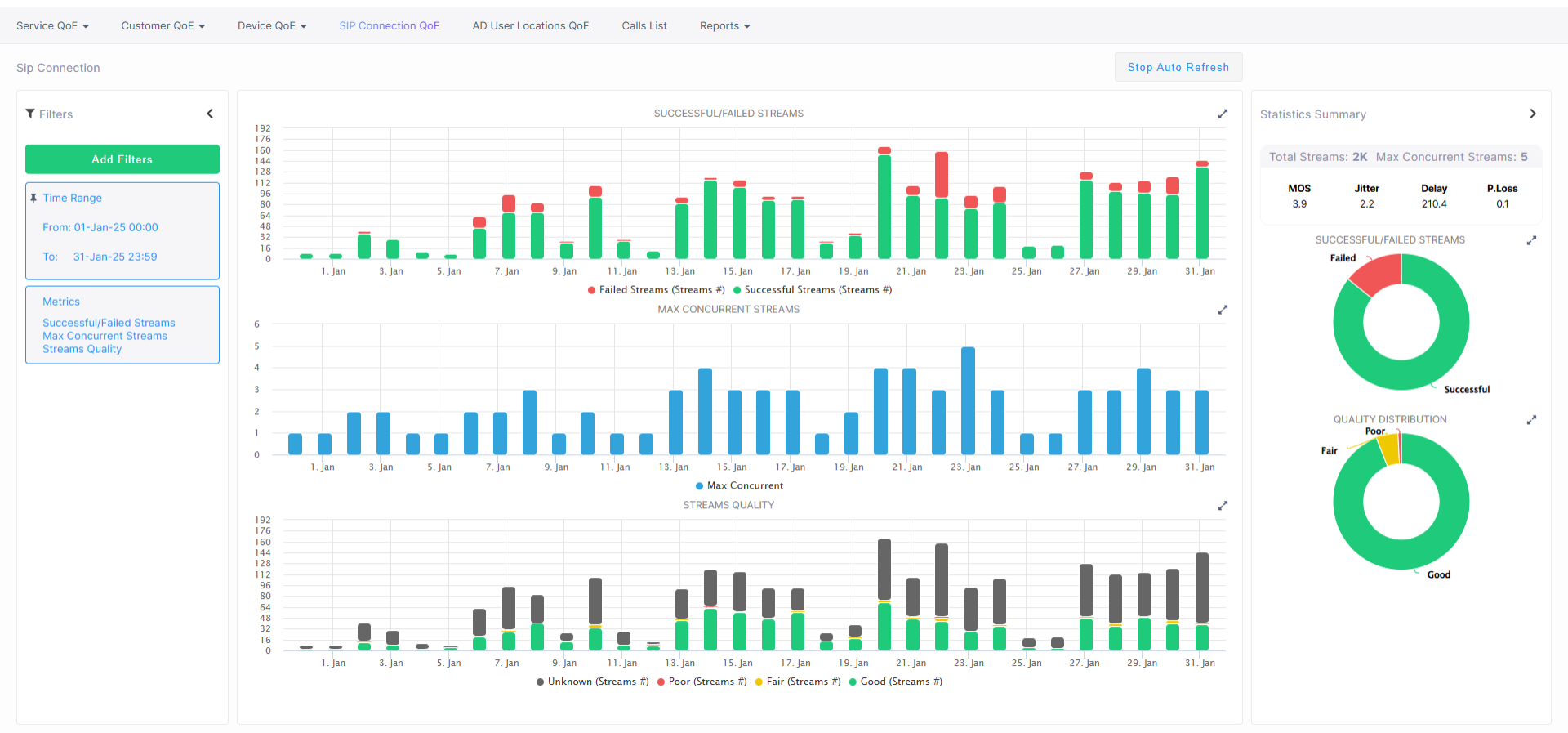
Task: Click the pin icon beside Time Range
Action: click(x=33, y=199)
